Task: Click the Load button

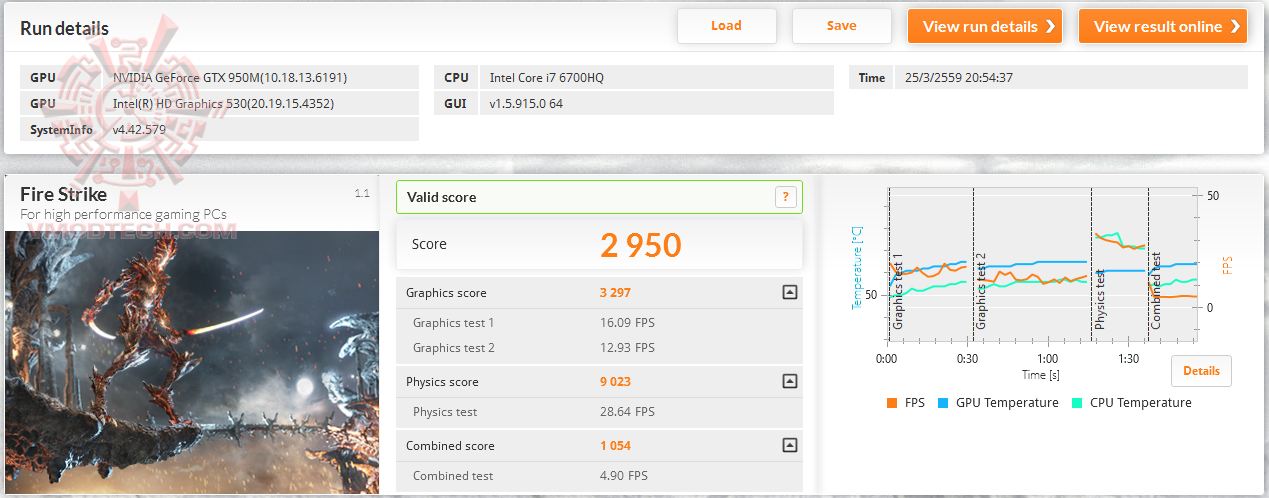Action: (726, 26)
